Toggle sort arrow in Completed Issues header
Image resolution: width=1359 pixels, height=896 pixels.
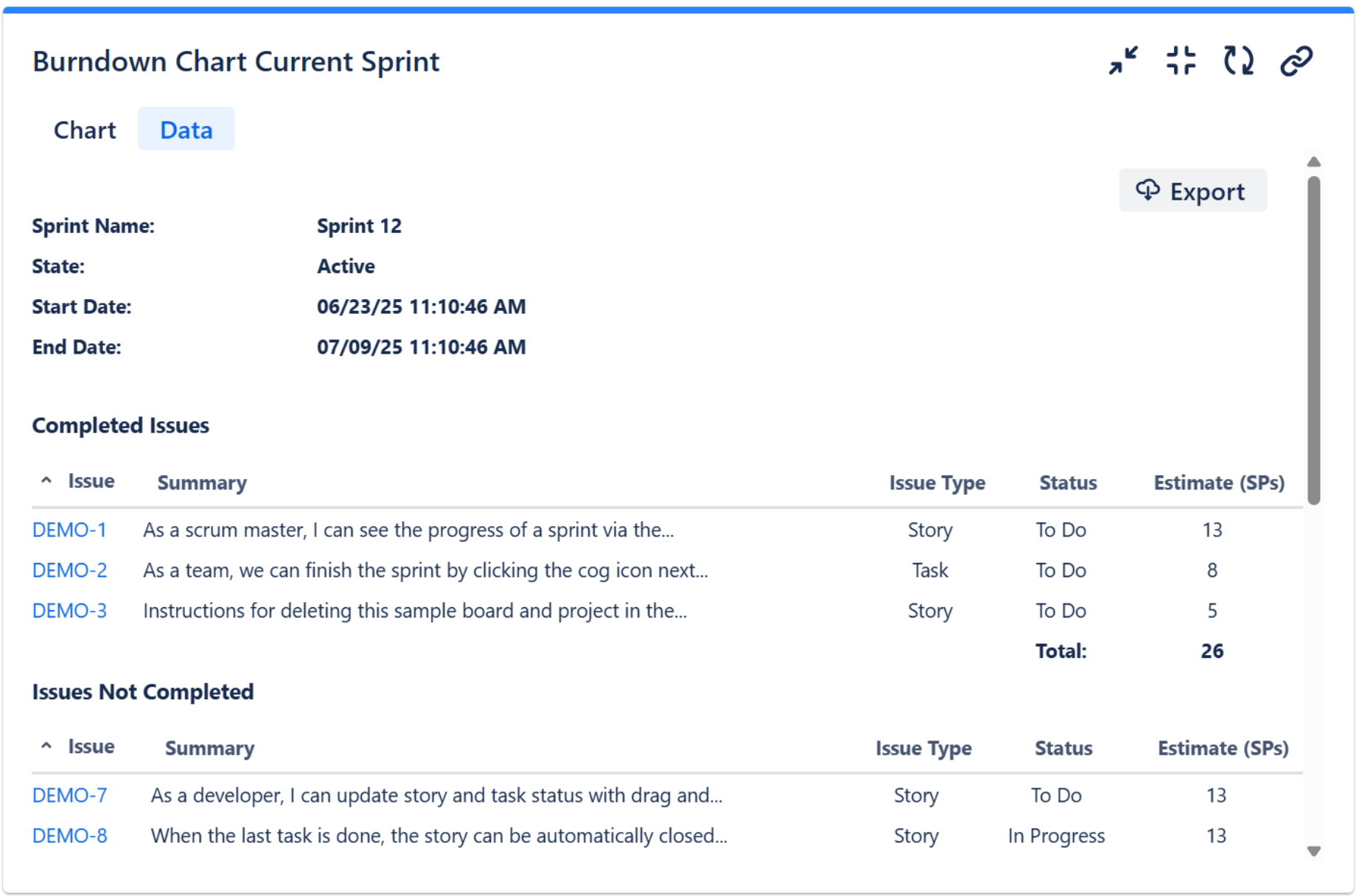coord(46,481)
